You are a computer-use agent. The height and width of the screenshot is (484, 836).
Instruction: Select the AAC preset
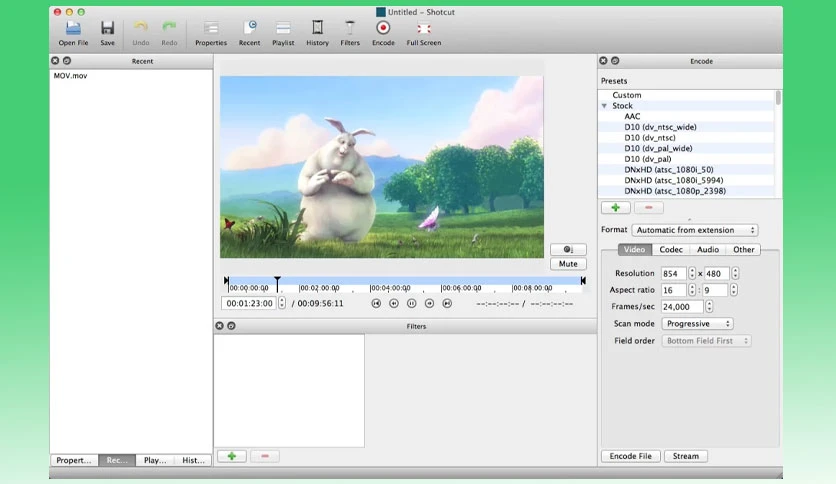click(632, 116)
